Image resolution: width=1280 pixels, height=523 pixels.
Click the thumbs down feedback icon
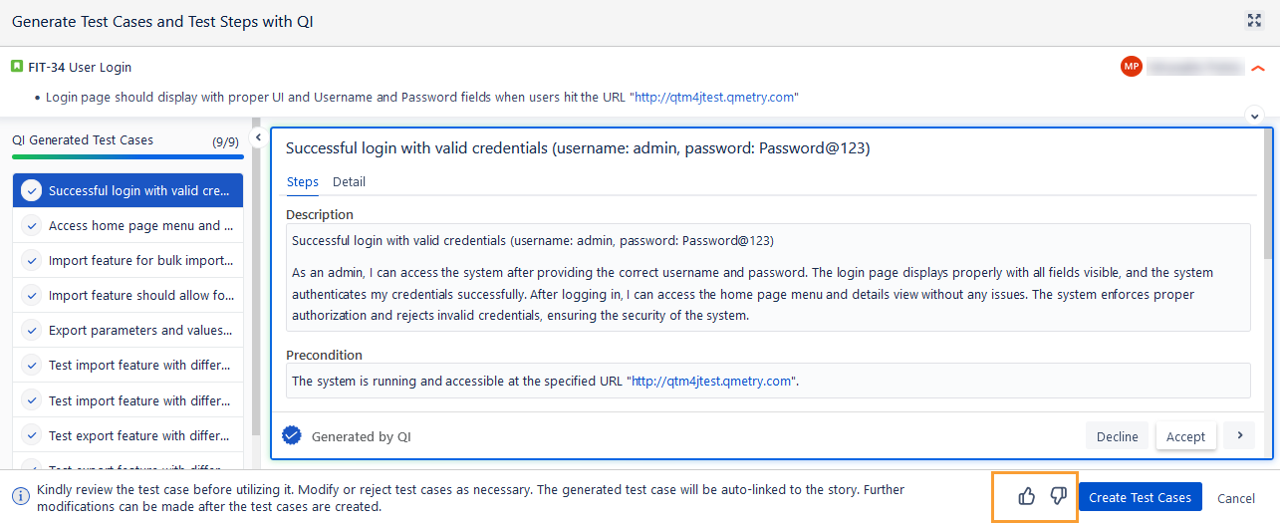pos(1059,496)
